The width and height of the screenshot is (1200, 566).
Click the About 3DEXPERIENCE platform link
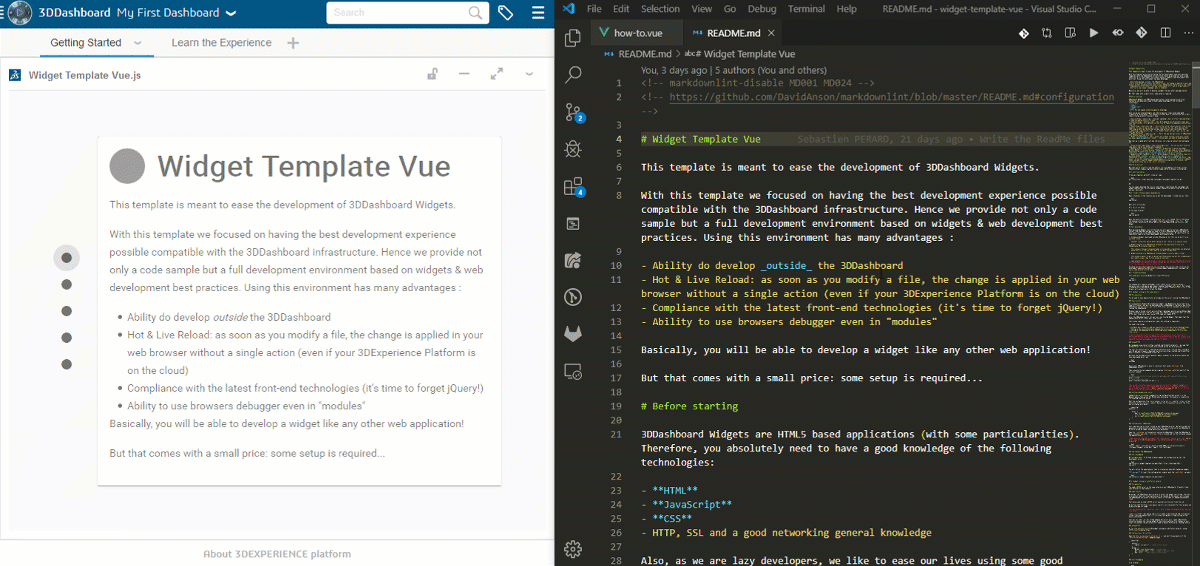pyautogui.click(x=277, y=554)
